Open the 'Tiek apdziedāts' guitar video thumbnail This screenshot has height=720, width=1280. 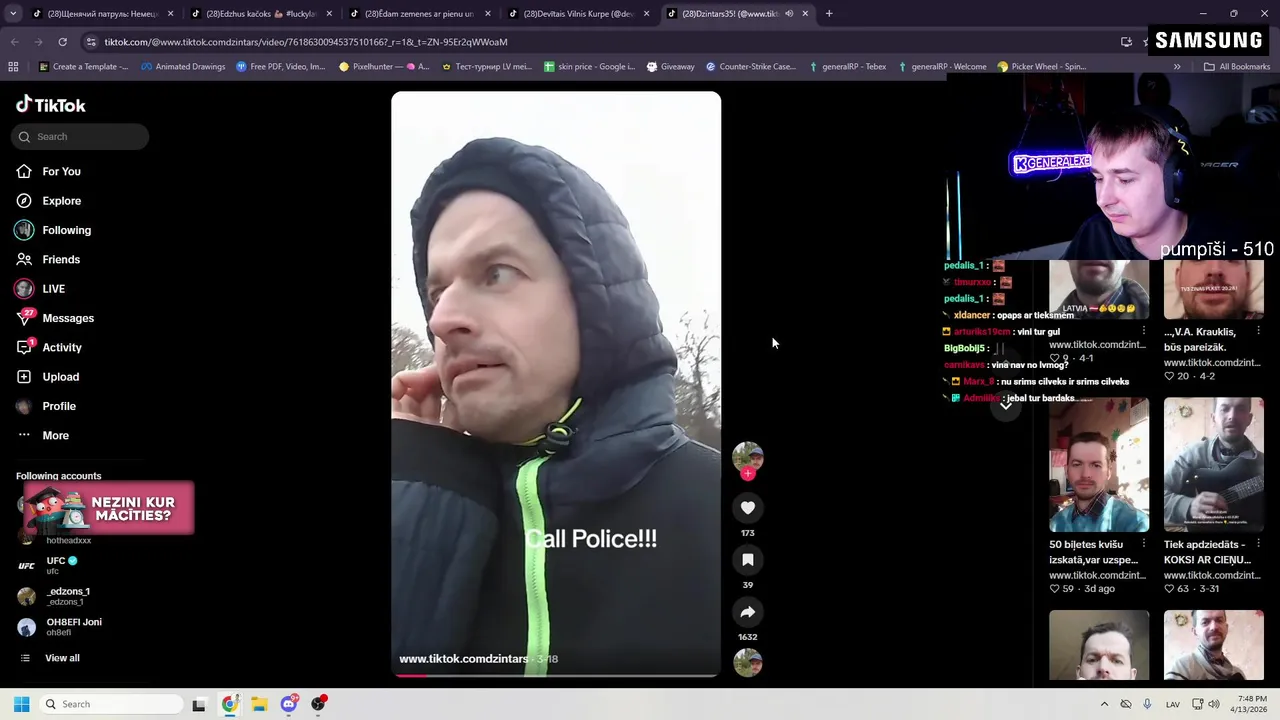[1213, 465]
